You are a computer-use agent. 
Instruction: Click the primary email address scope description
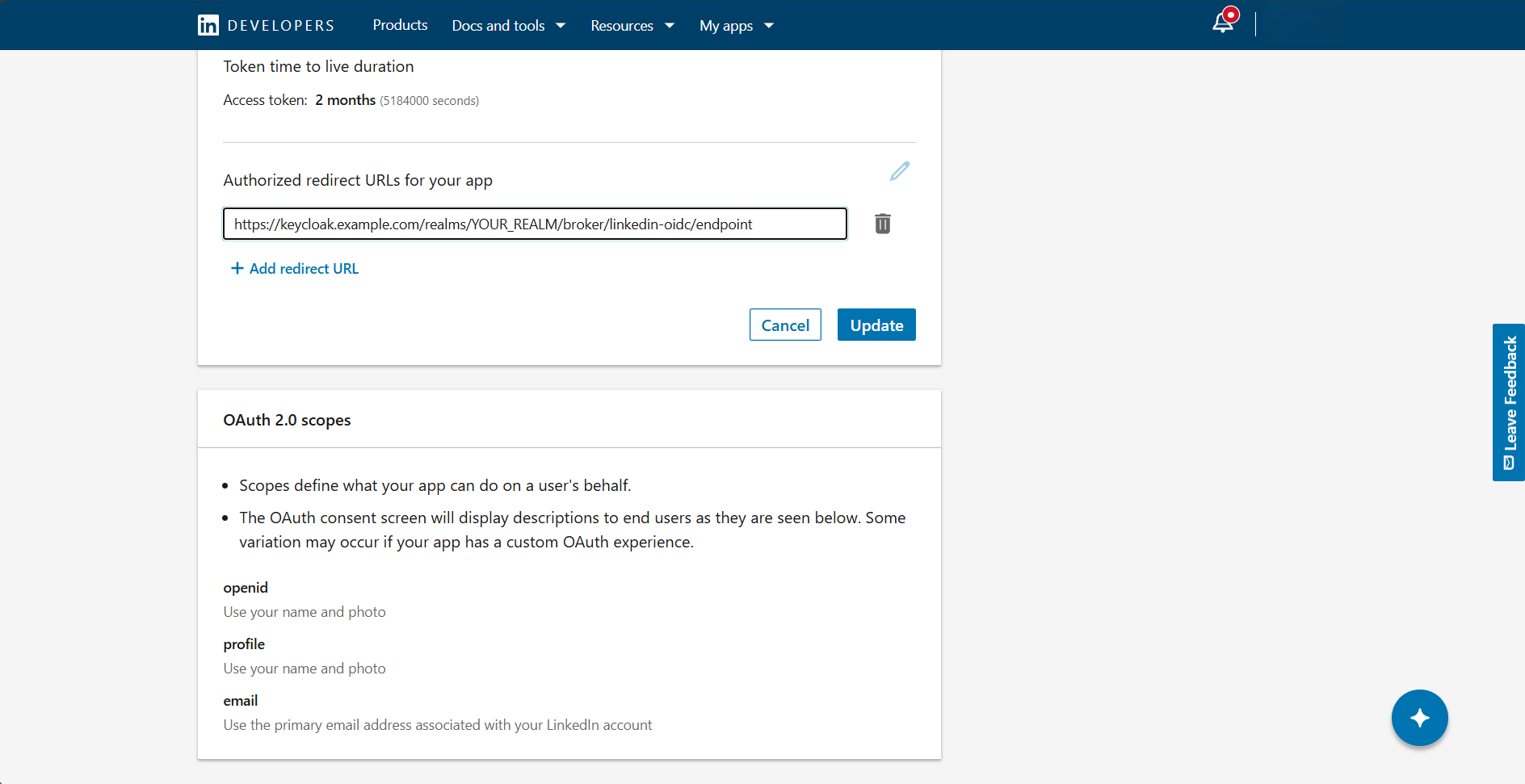(438, 725)
